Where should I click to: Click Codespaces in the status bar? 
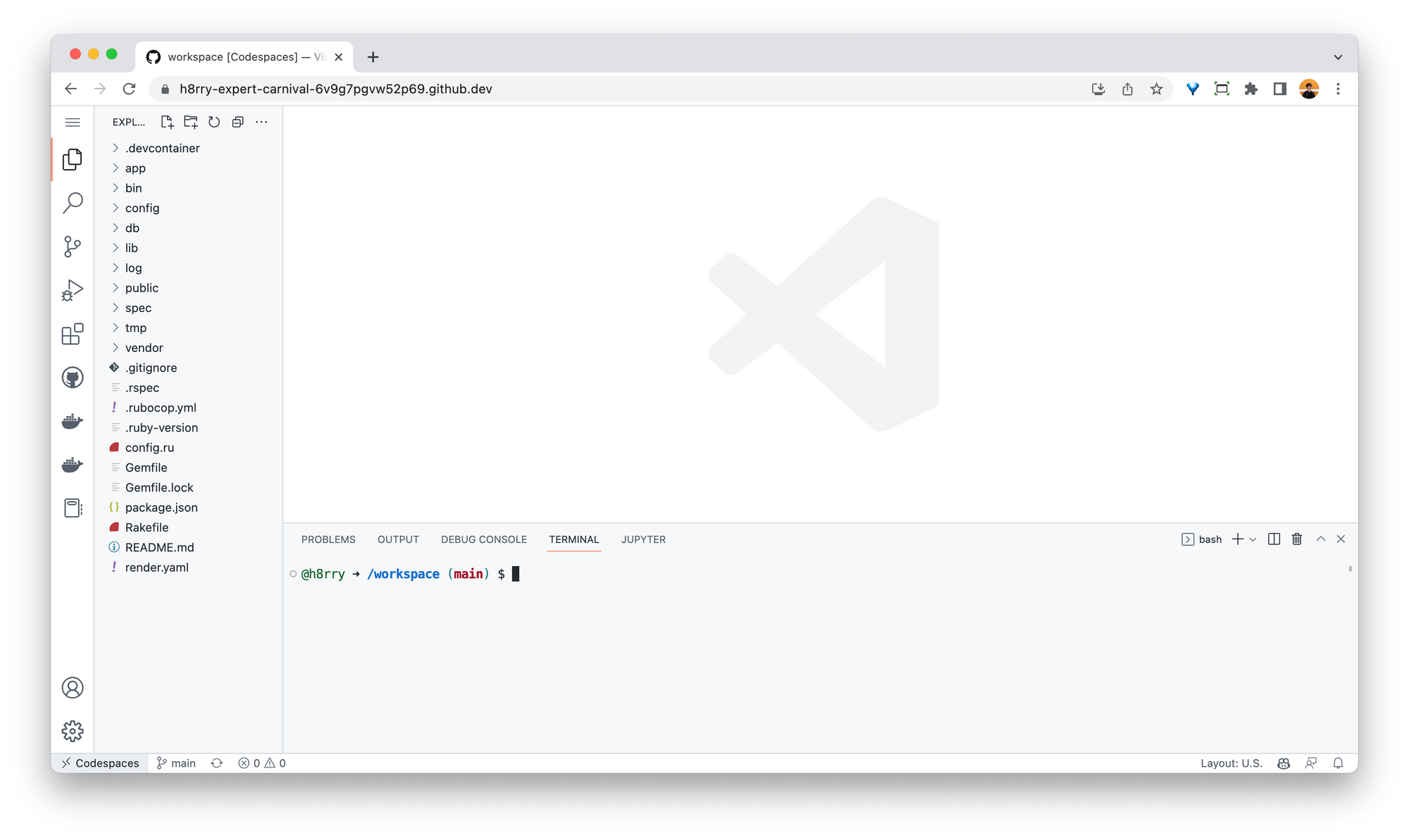[100, 763]
